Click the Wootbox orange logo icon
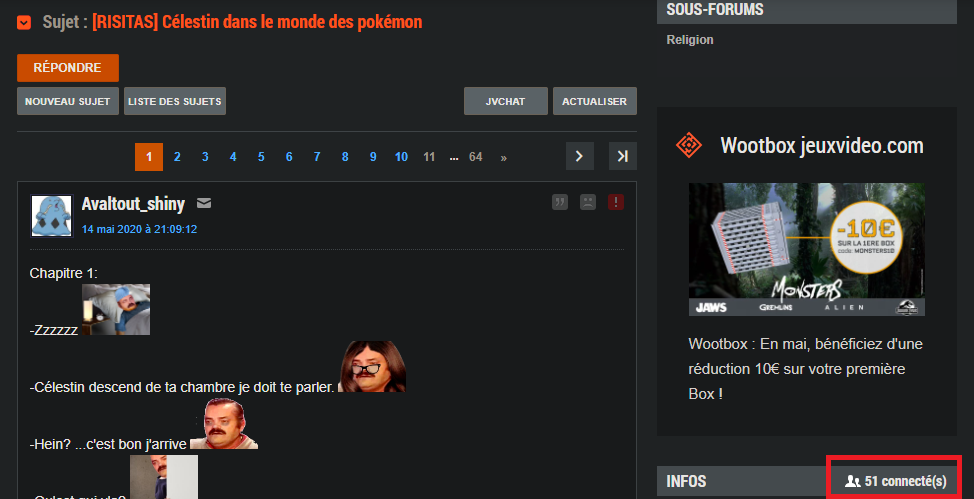Viewport: 974px width, 499px height. coord(689,145)
